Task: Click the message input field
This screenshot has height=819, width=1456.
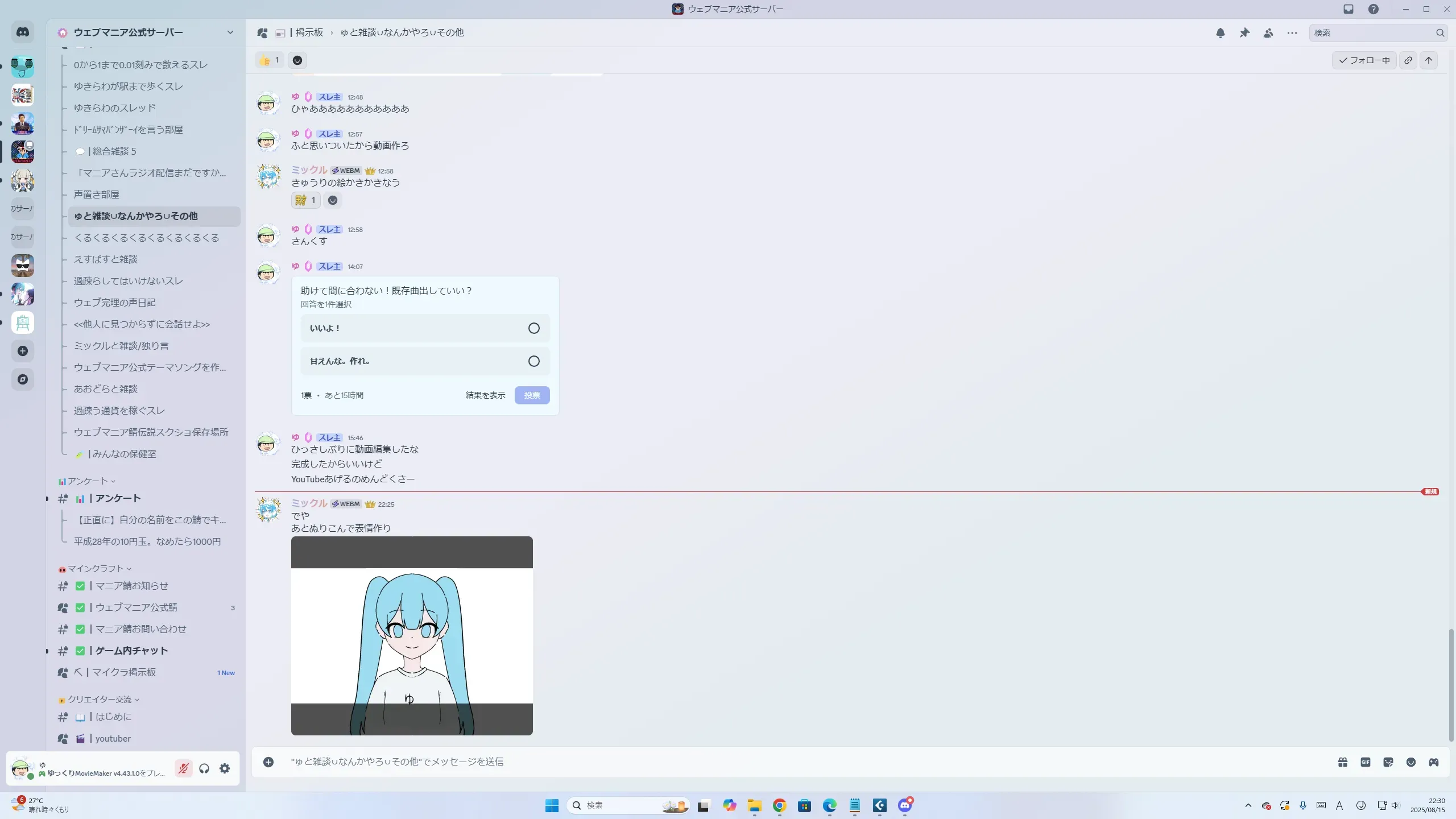Action: [x=796, y=762]
